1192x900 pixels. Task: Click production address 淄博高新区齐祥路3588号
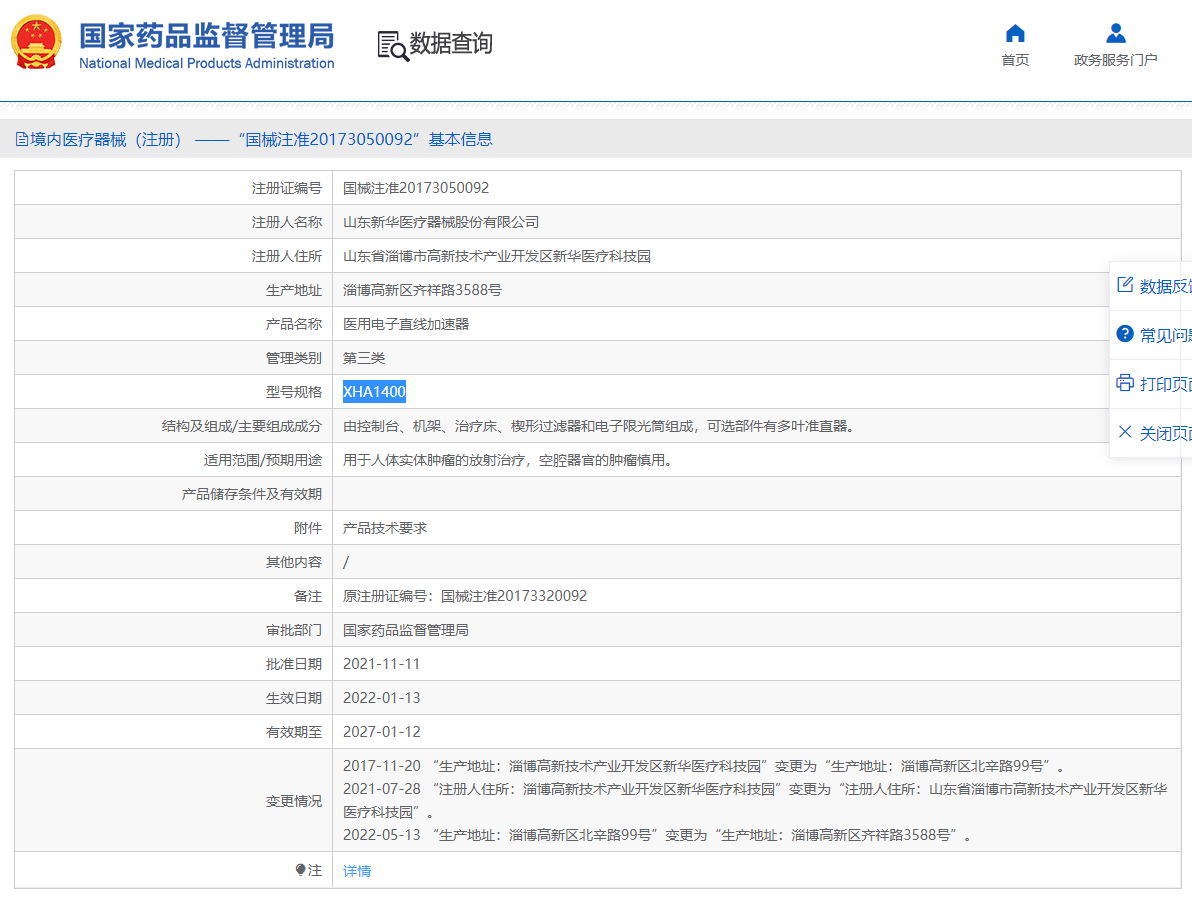tap(422, 290)
